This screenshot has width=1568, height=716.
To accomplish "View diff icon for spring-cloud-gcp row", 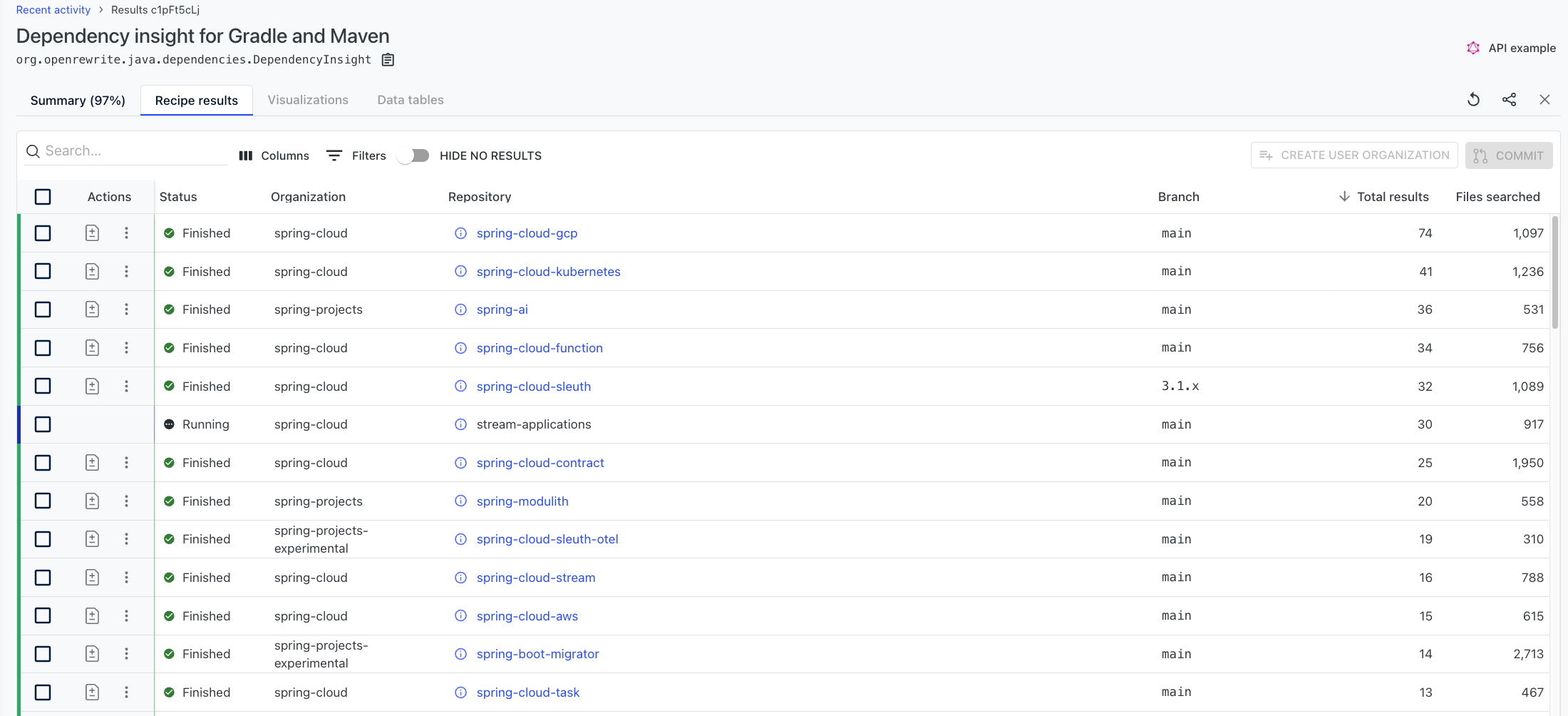I will tap(92, 233).
